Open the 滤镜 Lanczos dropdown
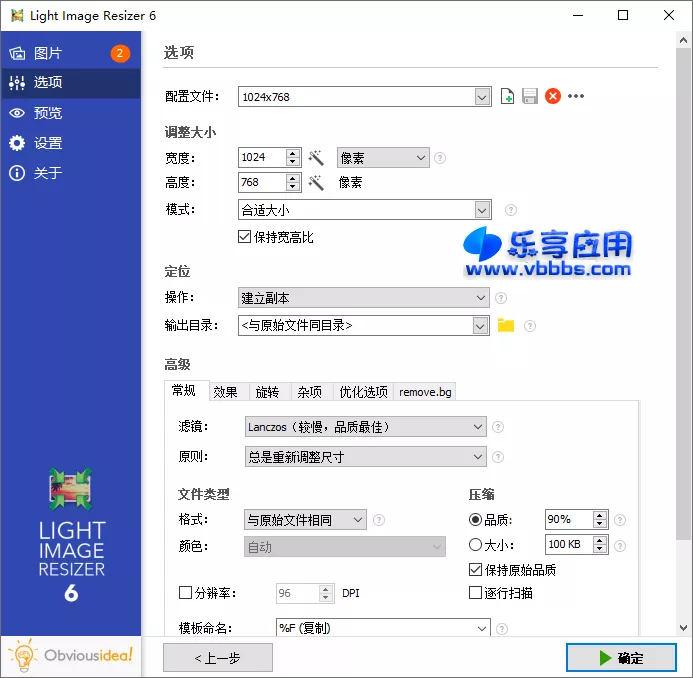This screenshot has width=693, height=678. point(366,427)
